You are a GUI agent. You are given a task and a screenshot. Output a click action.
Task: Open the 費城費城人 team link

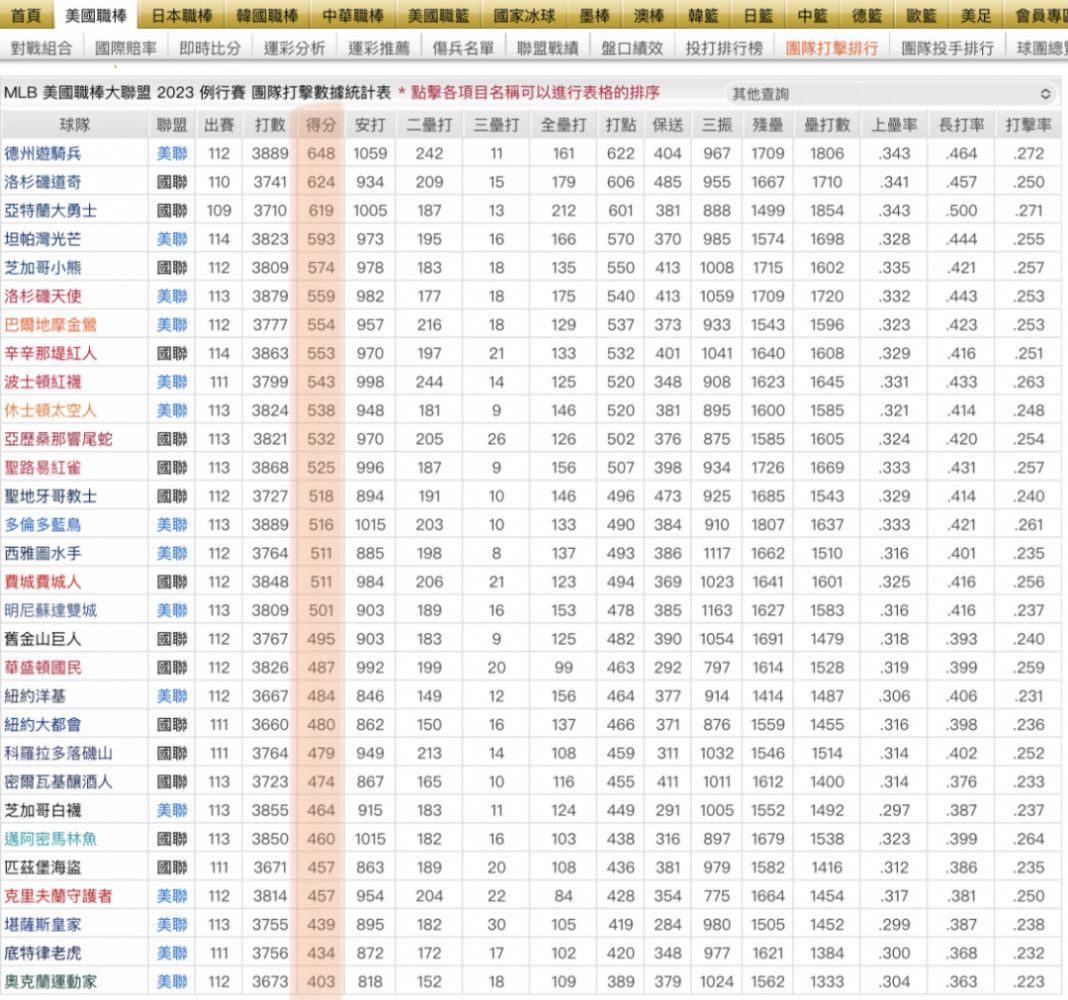tap(43, 582)
